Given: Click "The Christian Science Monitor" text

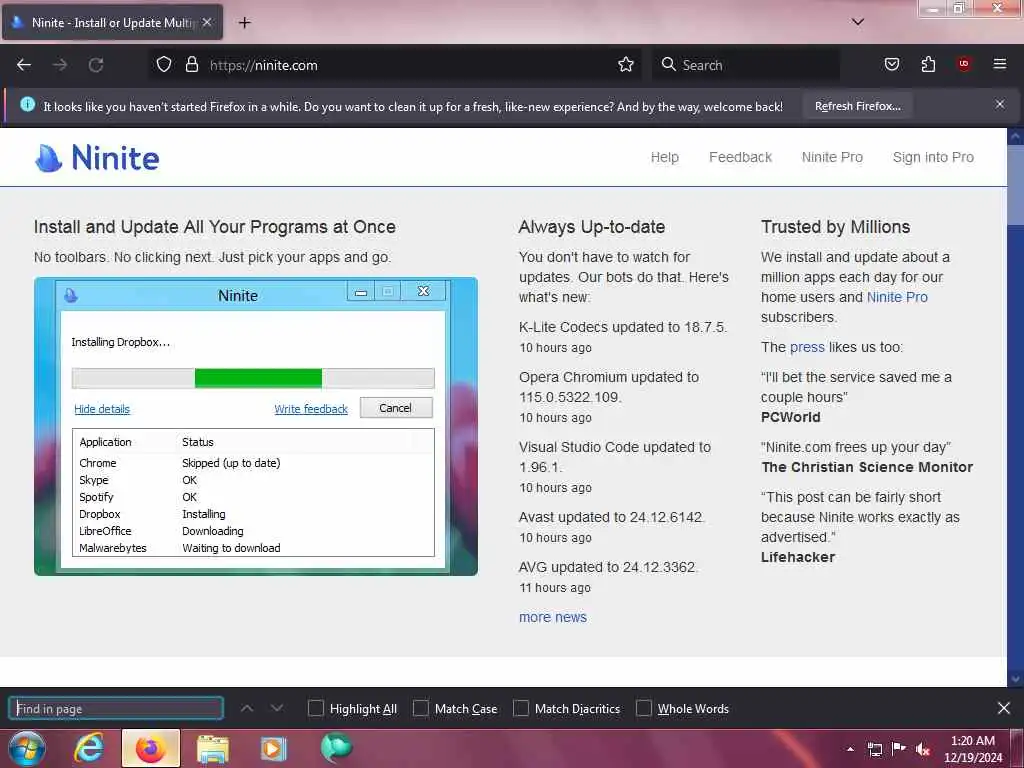Looking at the screenshot, I should click(867, 468).
